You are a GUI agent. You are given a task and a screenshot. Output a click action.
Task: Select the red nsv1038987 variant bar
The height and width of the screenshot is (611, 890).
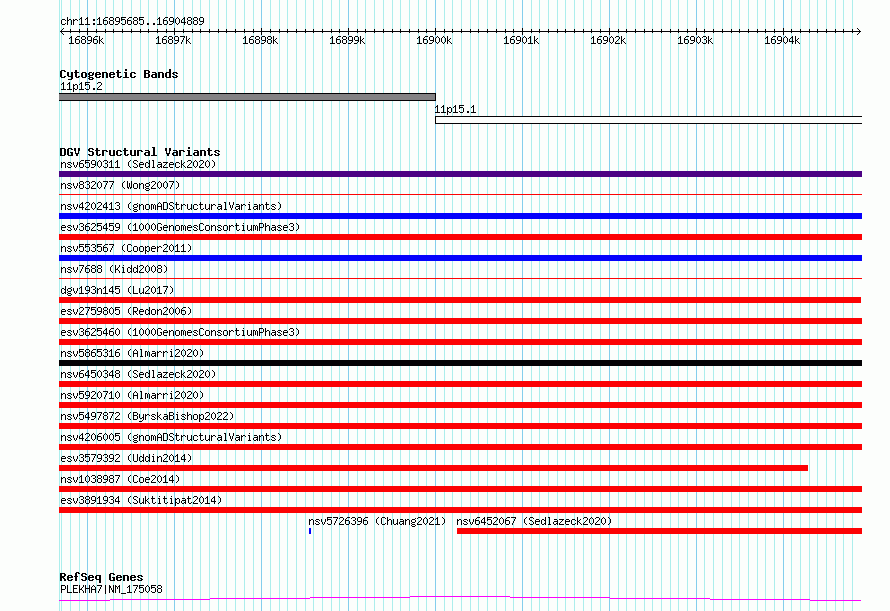(x=460, y=489)
